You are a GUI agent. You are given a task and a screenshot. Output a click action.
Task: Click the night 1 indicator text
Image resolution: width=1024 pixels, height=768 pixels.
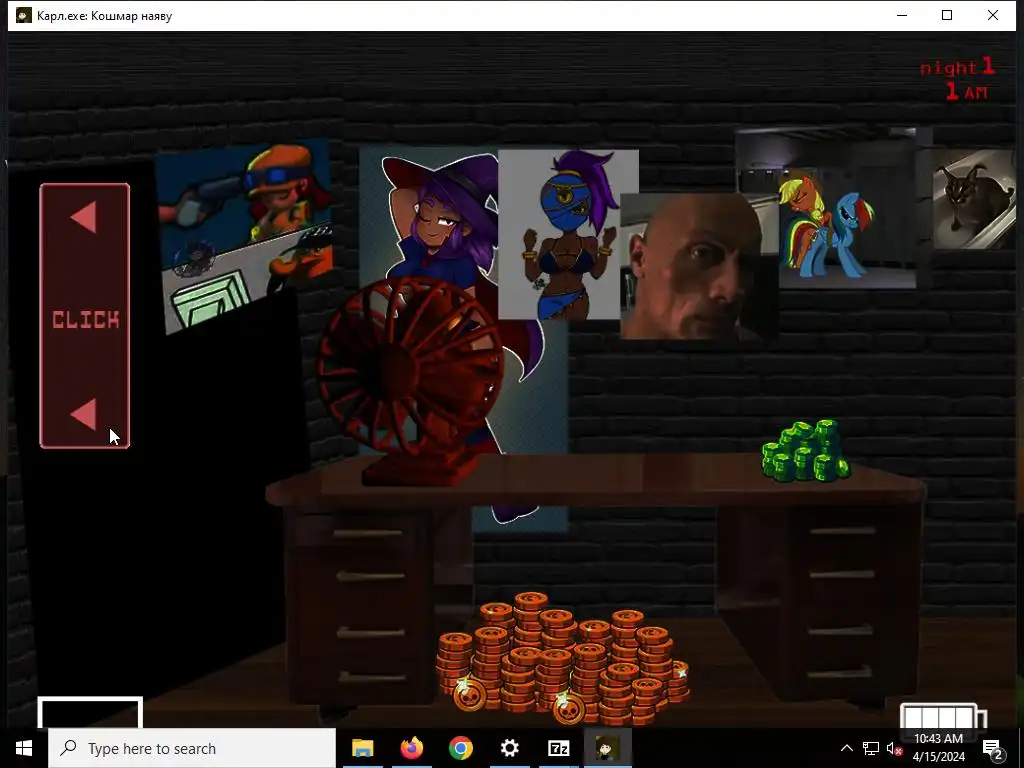coord(957,67)
